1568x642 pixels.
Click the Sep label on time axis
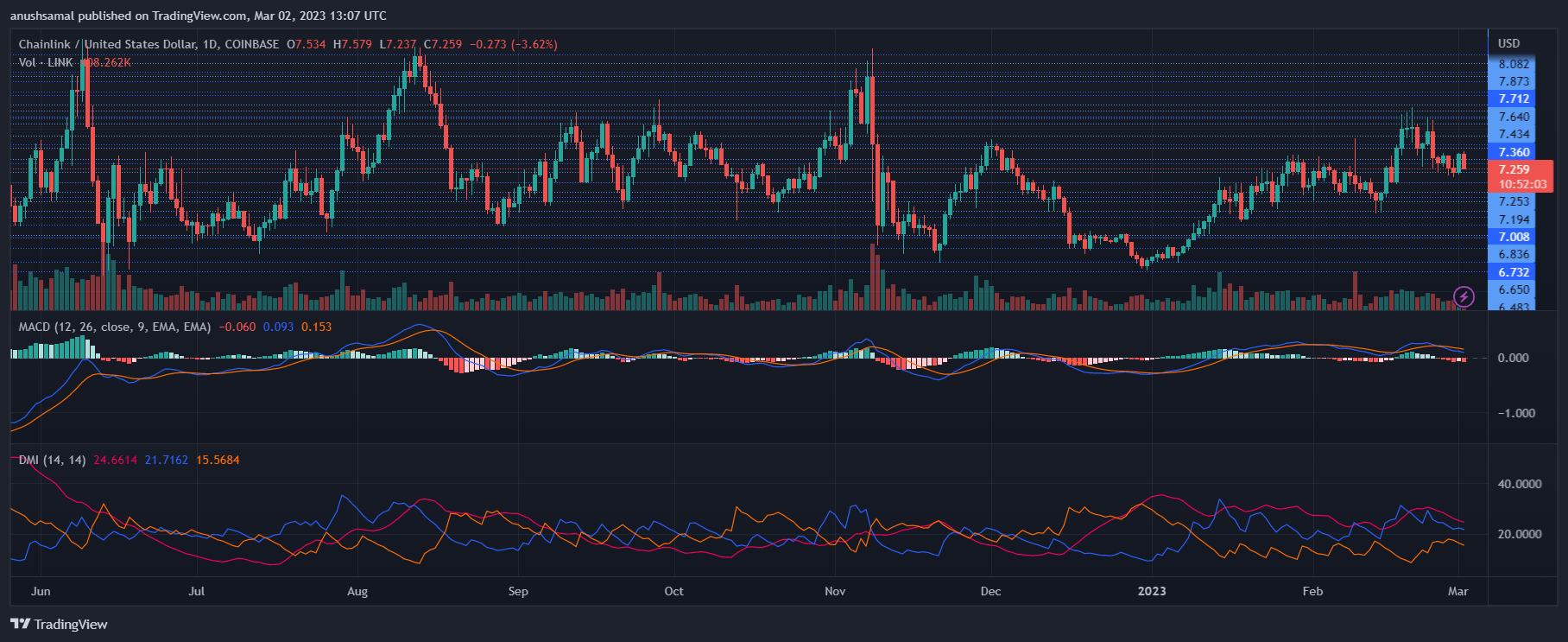518,591
